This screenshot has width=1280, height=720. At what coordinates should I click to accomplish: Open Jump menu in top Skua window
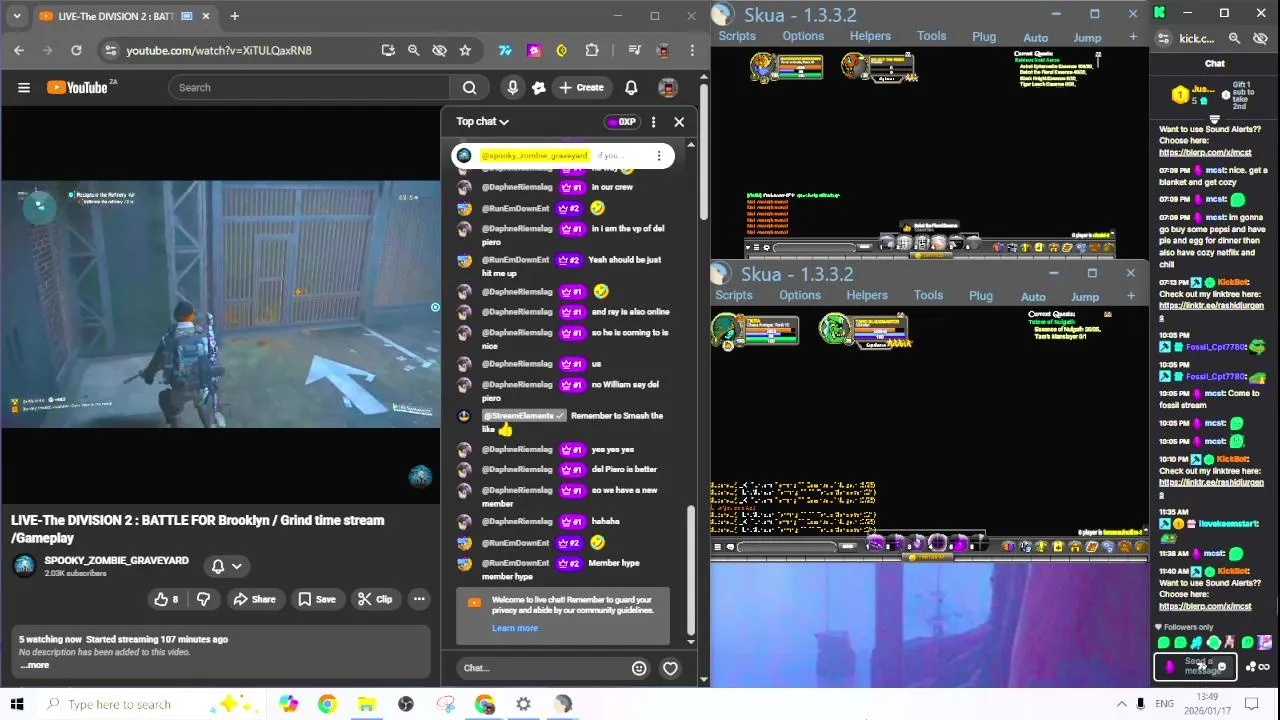click(1087, 38)
